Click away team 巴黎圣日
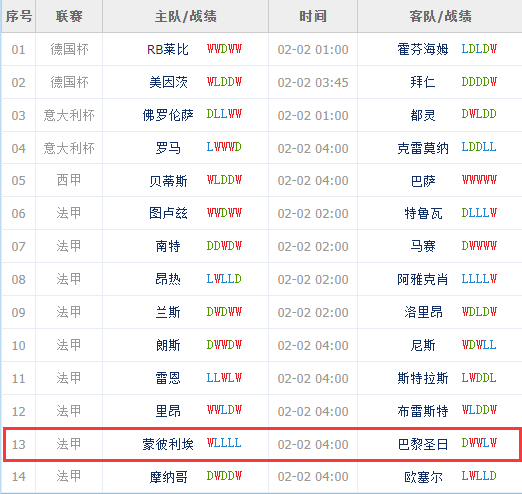The height and width of the screenshot is (494, 522). (x=423, y=444)
